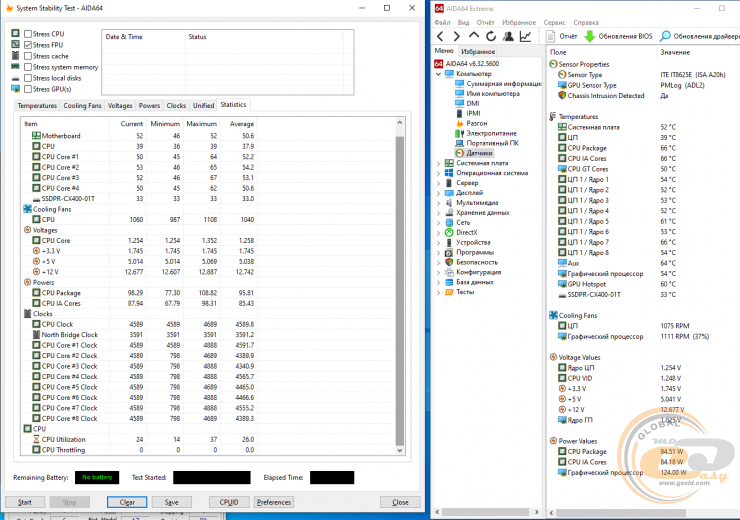Switch to the Cooling Fans tab
740x520 pixels.
(82, 106)
